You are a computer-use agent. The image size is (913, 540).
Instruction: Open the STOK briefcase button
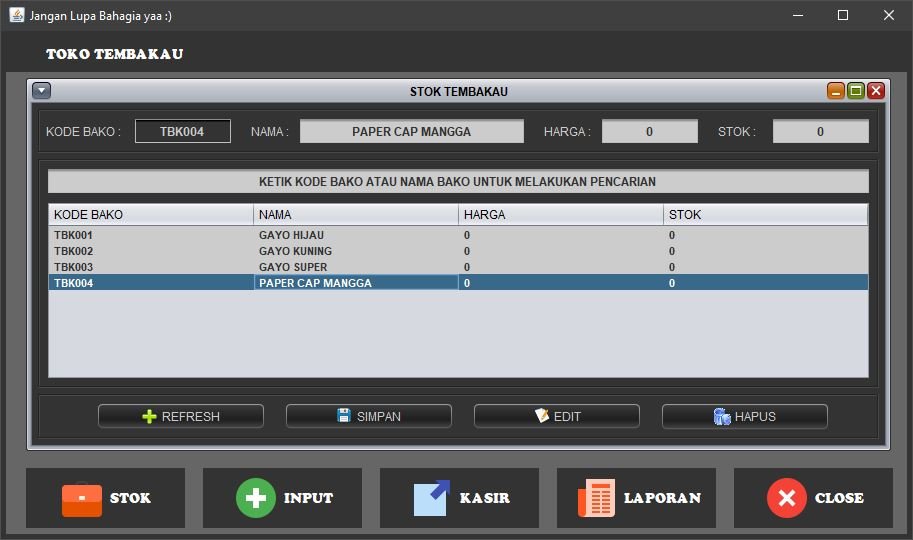(x=105, y=498)
